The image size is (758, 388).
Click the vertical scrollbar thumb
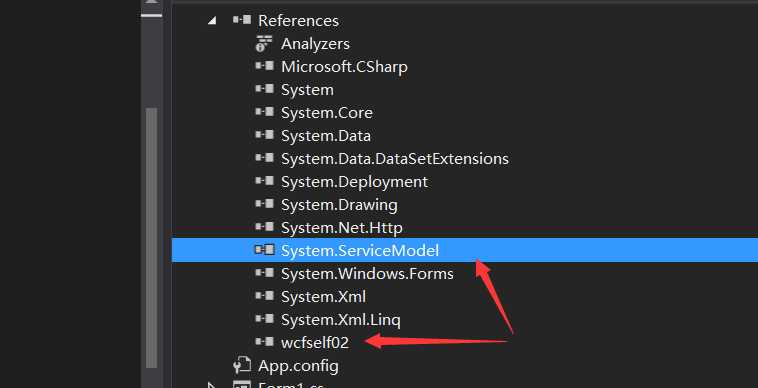tap(152, 238)
